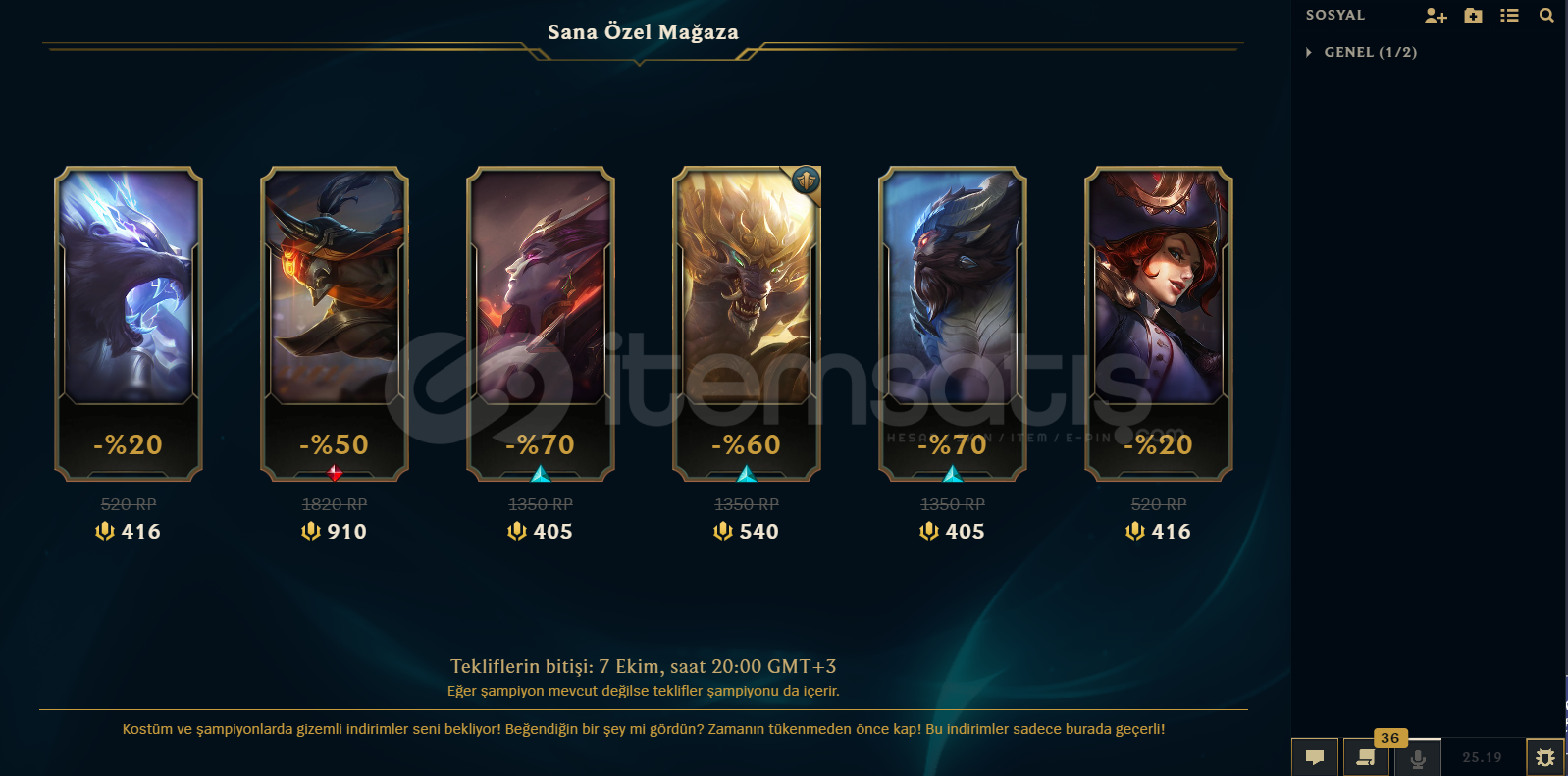Screen dimensions: 1568x776
Task: Open the -%60 golden skin offer card
Action: pos(747,324)
